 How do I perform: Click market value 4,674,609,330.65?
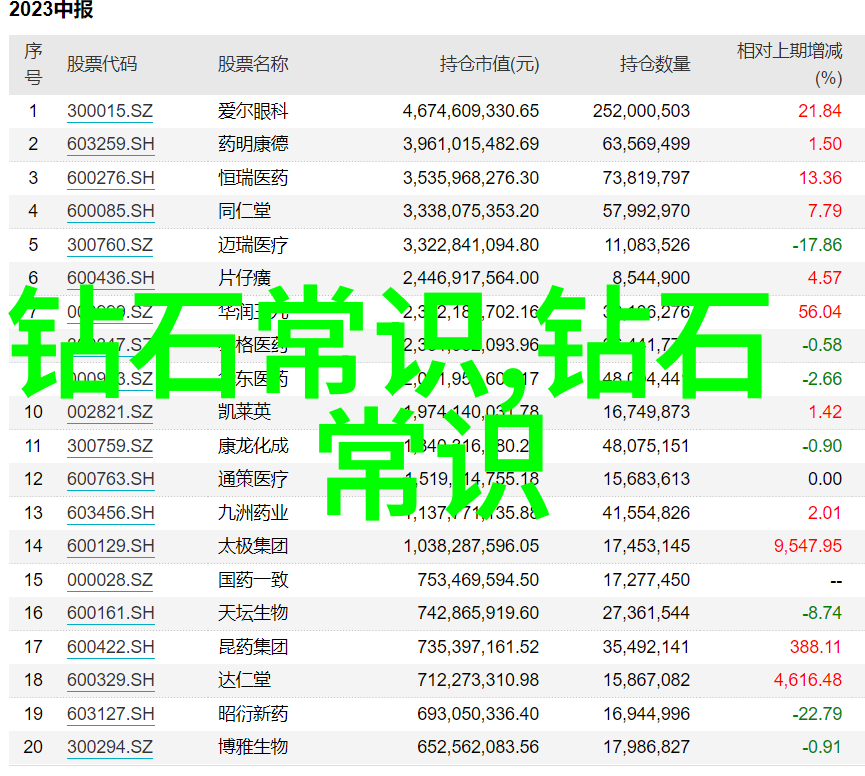(x=471, y=111)
